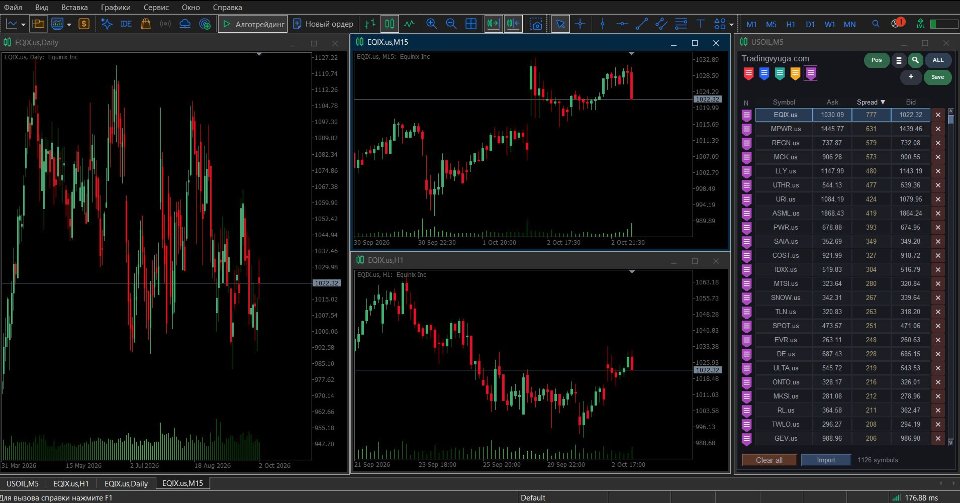
Task: Switch chart timeframe to MN
Action: 850,24
